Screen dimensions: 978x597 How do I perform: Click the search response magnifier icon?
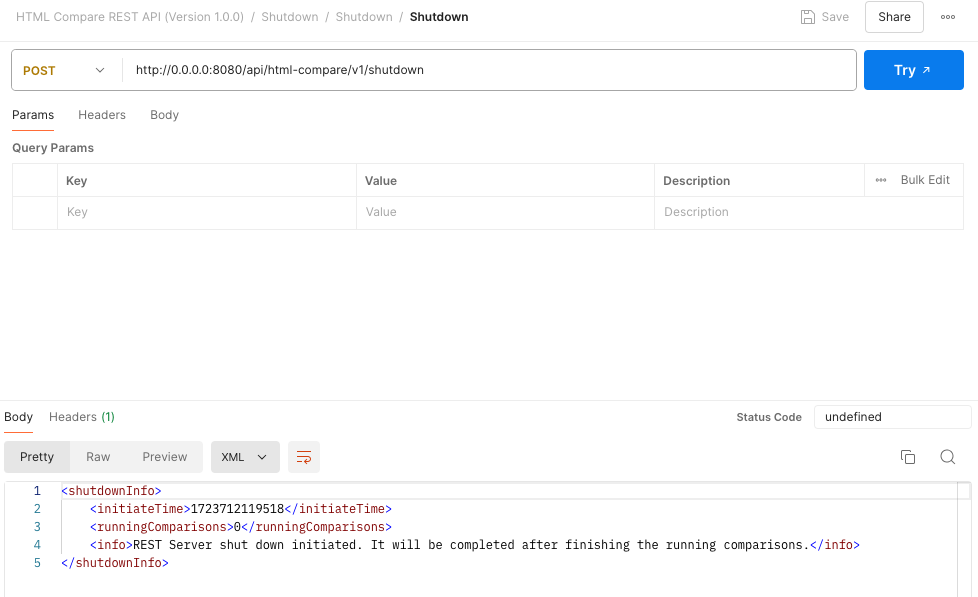(947, 457)
